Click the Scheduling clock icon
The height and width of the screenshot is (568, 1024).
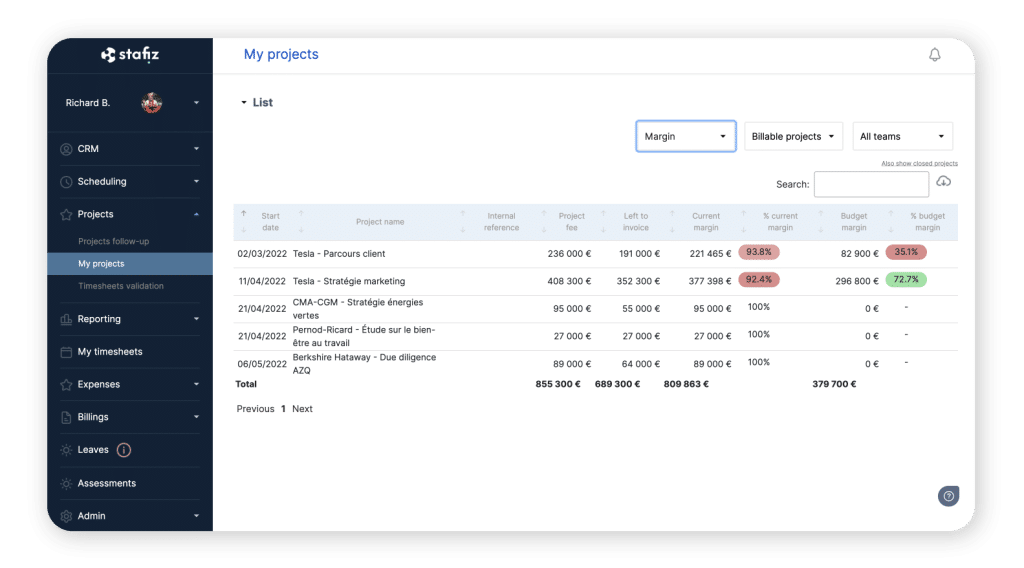tap(66, 181)
